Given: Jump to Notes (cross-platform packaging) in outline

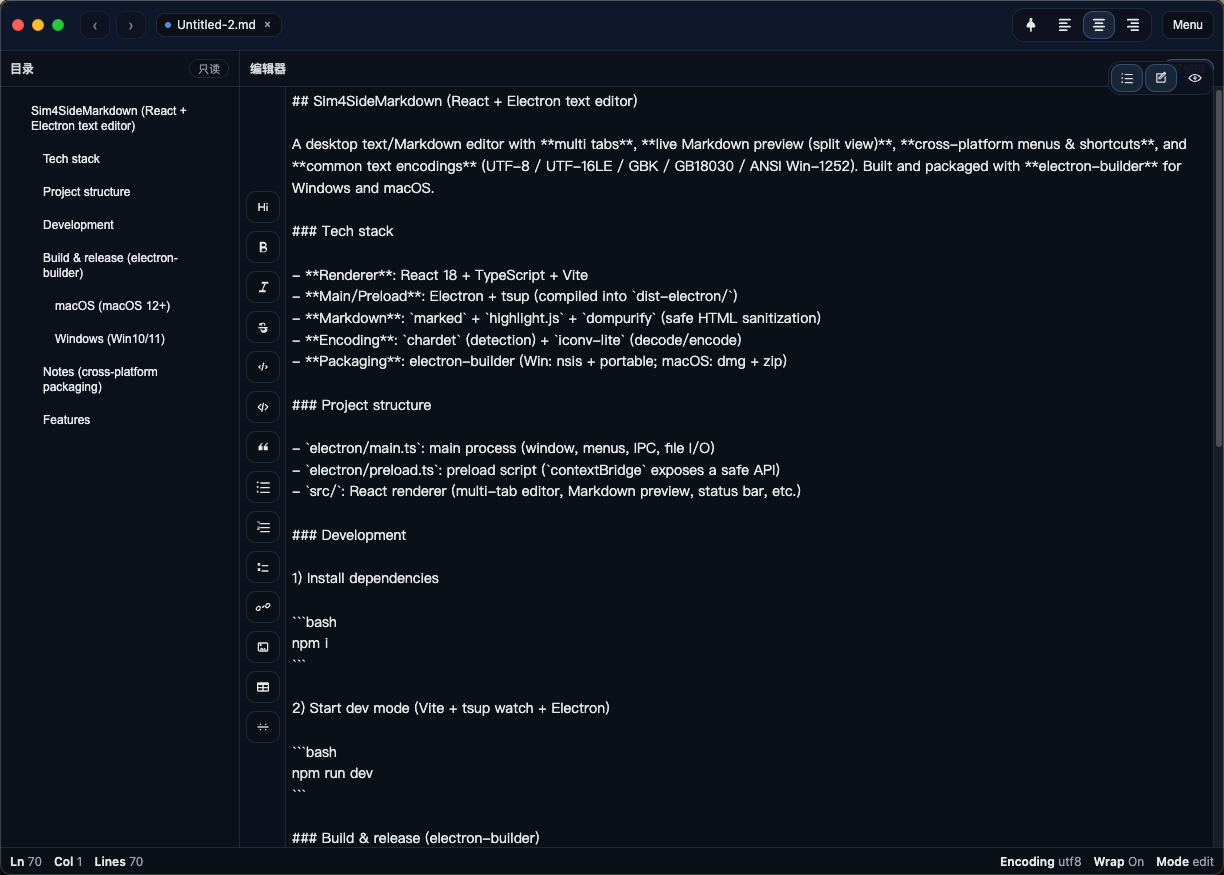Looking at the screenshot, I should 100,379.
